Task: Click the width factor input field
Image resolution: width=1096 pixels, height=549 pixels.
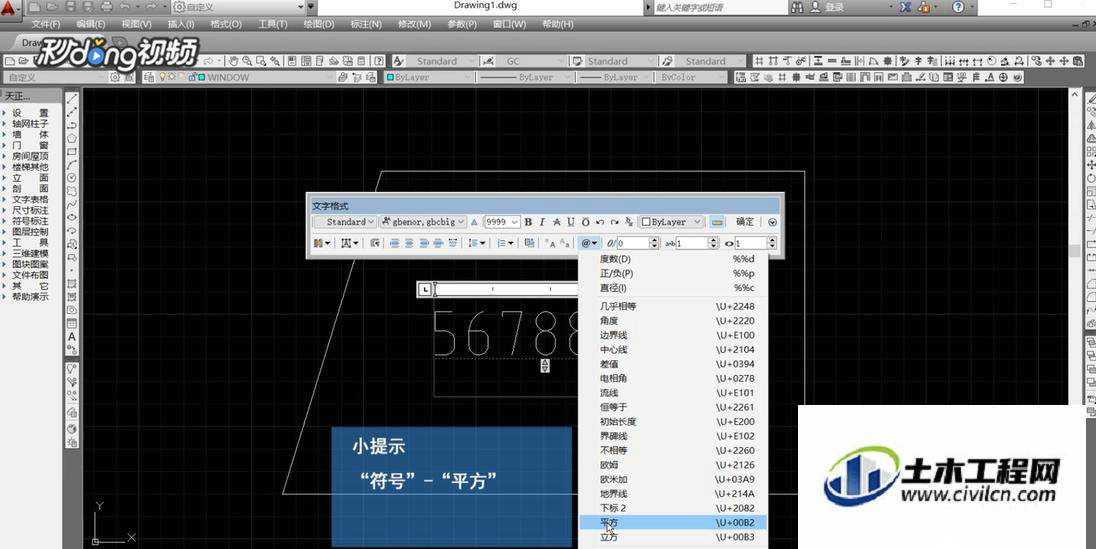Action: [751, 243]
